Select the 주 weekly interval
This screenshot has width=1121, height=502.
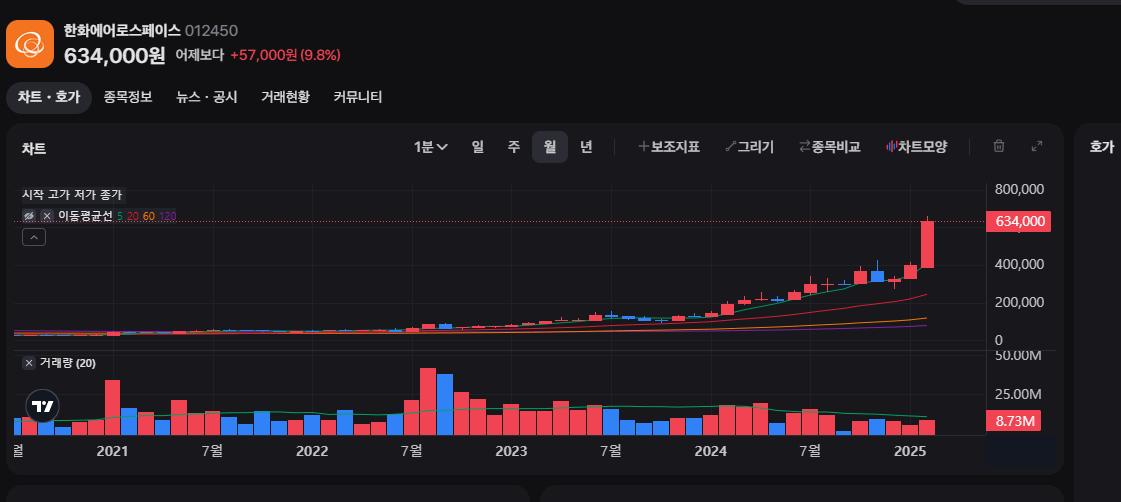(x=514, y=147)
